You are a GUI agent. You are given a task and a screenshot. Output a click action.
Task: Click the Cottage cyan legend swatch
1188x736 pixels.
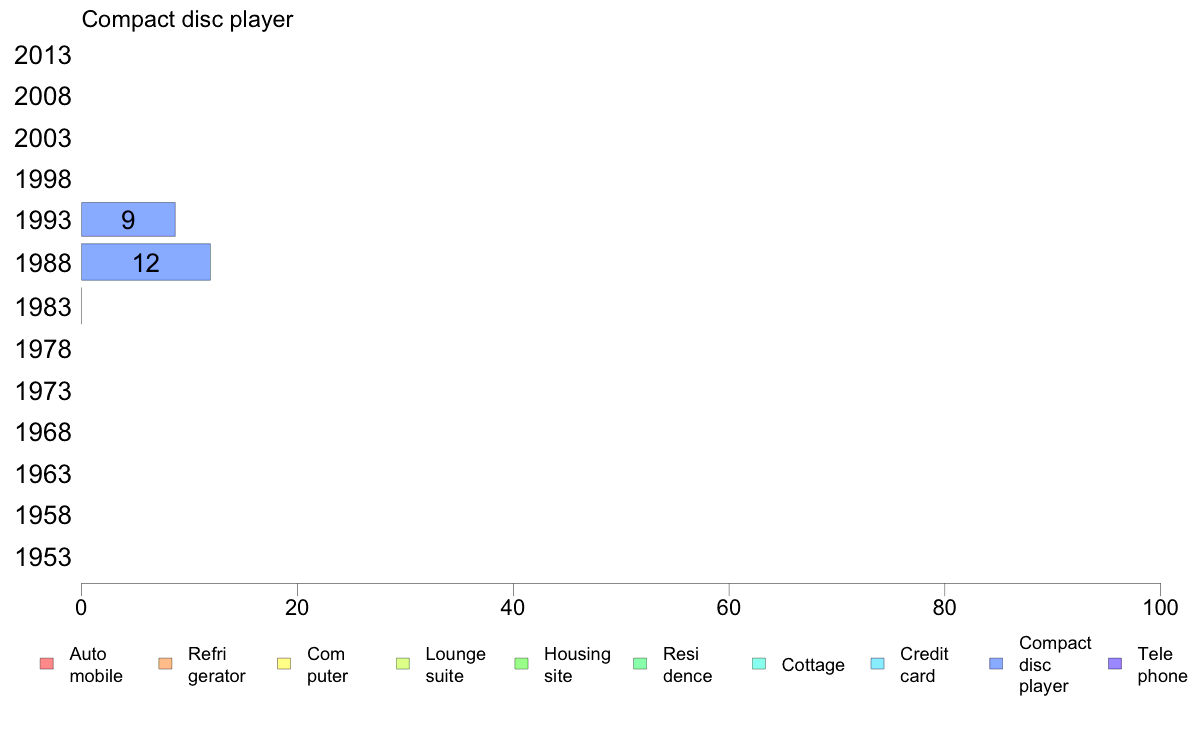(x=759, y=664)
